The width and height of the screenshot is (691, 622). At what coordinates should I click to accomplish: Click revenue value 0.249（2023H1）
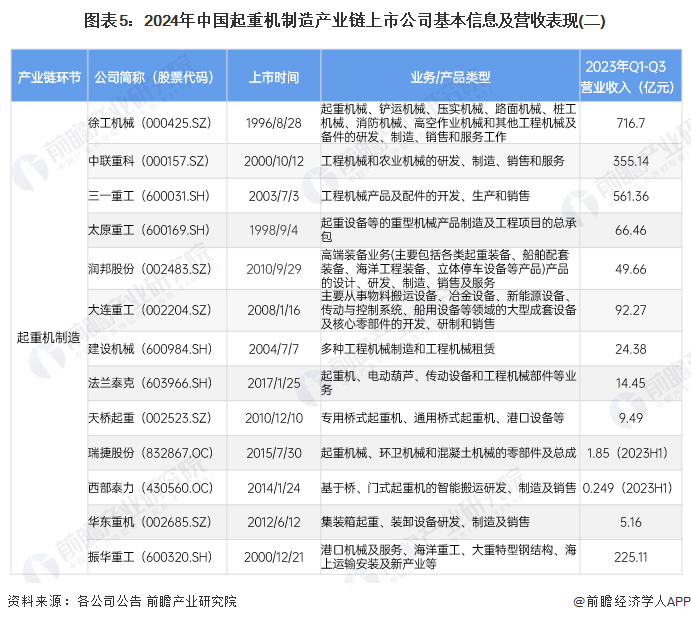[628, 488]
